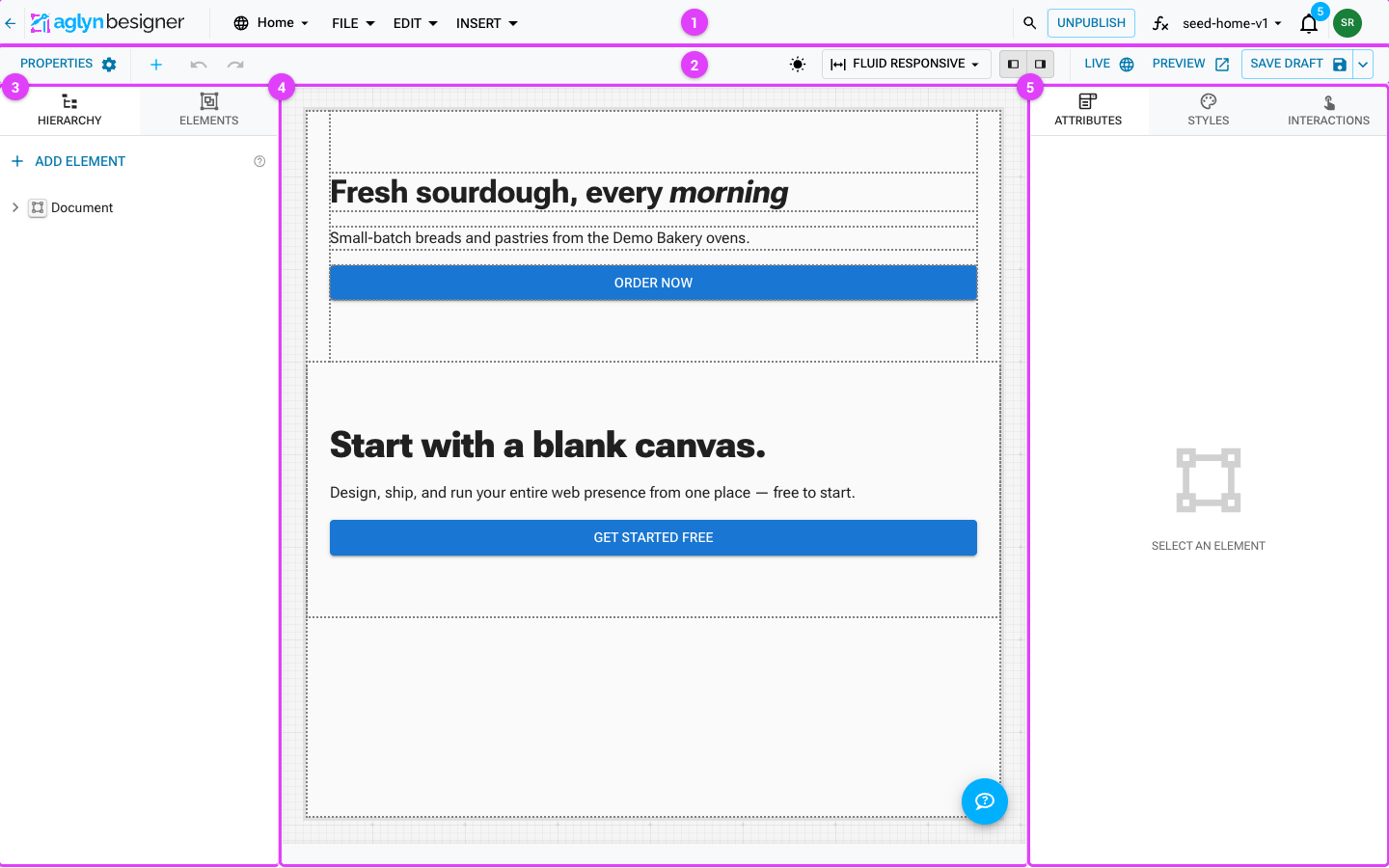1389x868 pixels.
Task: Open the Attributes tab
Action: pos(1088,110)
